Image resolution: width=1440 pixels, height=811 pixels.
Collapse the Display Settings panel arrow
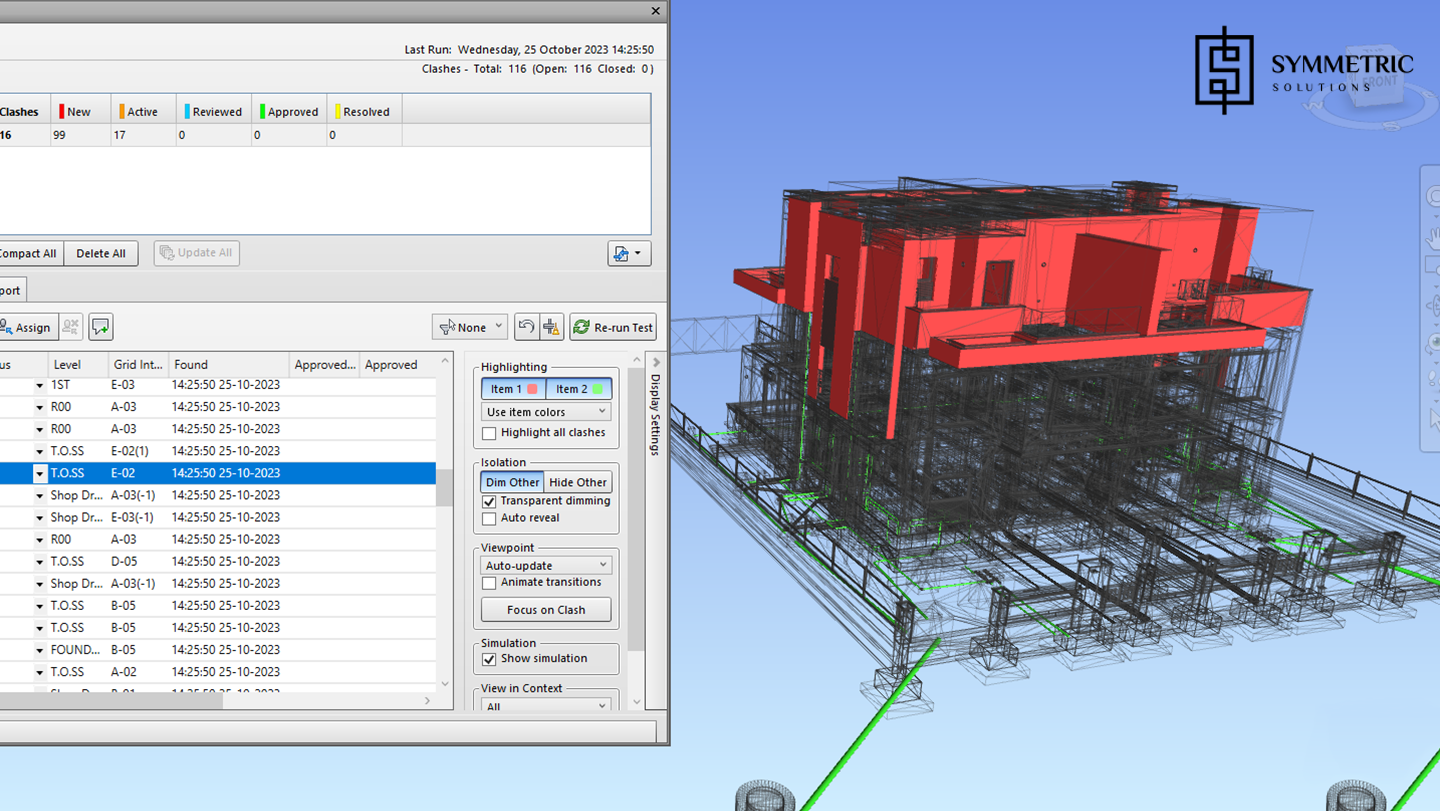656,362
